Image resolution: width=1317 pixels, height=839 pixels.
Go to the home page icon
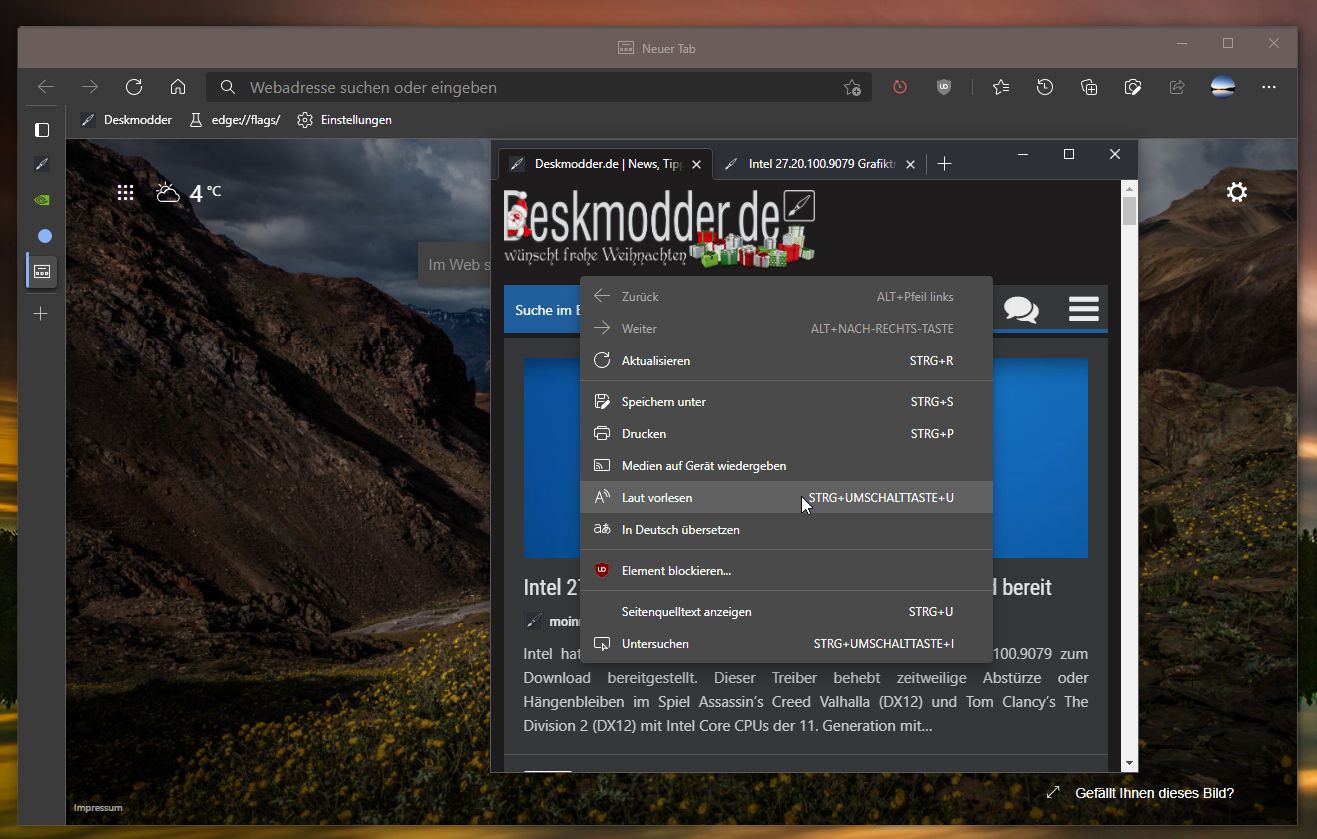point(178,87)
